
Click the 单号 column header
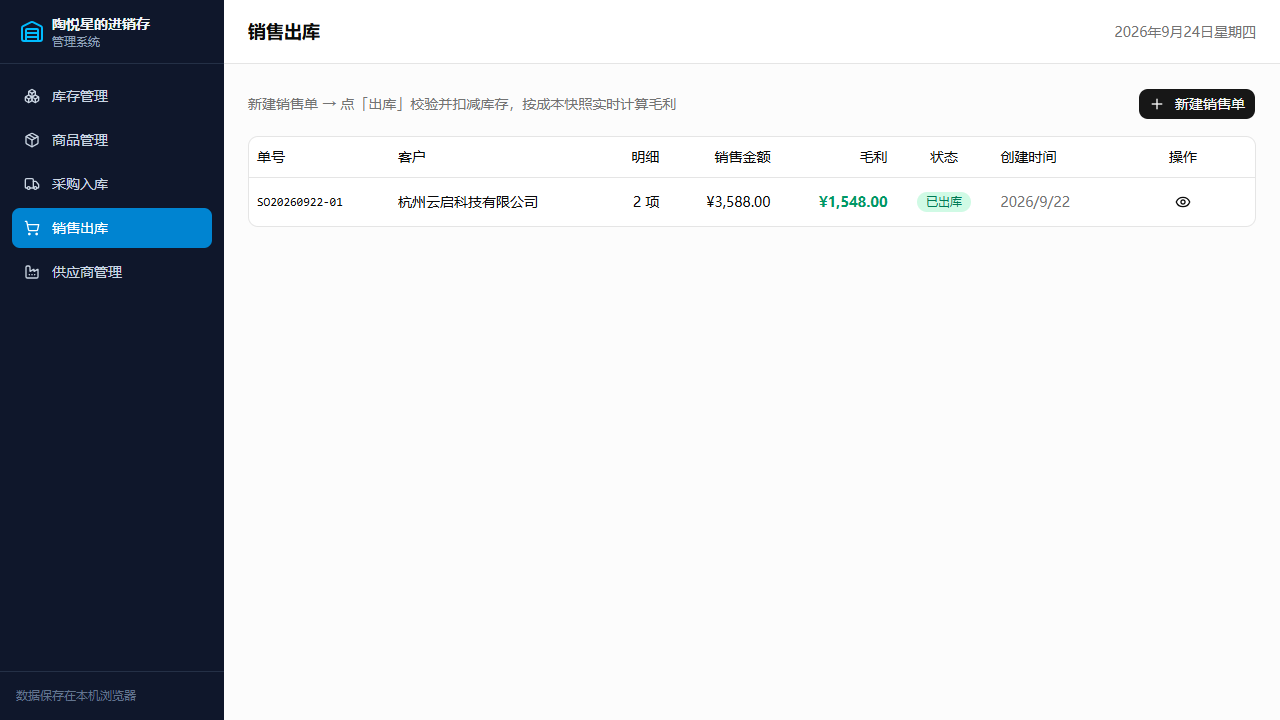point(271,157)
